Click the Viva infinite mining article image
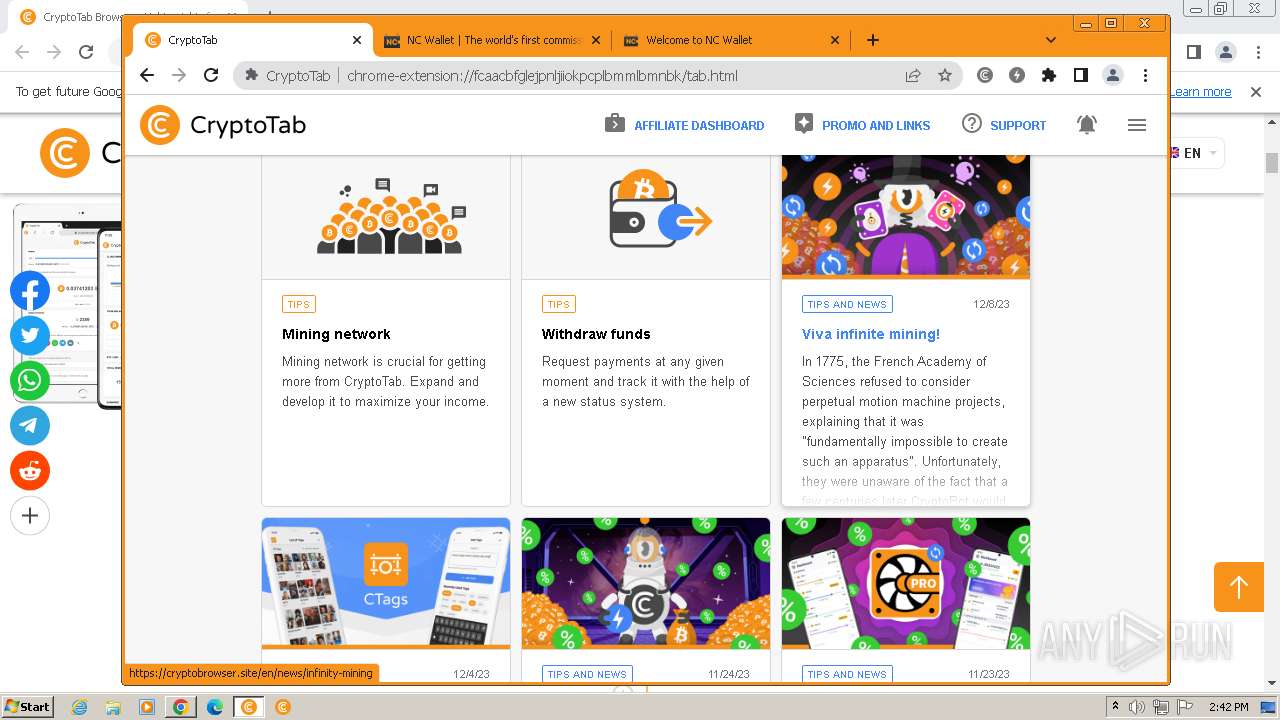1280x720 pixels. [x=906, y=216]
